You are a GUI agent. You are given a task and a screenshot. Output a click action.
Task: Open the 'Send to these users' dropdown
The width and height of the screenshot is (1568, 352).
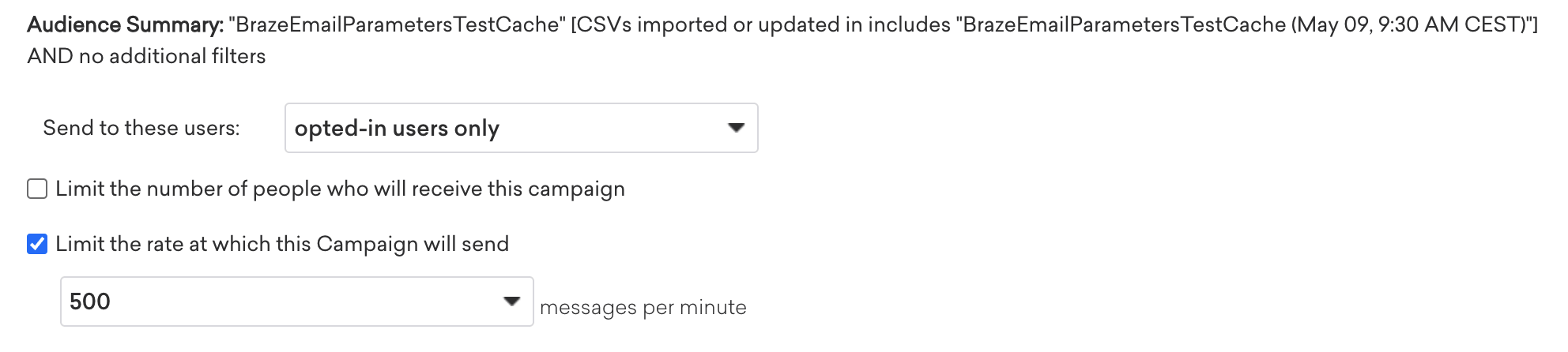[x=521, y=128]
